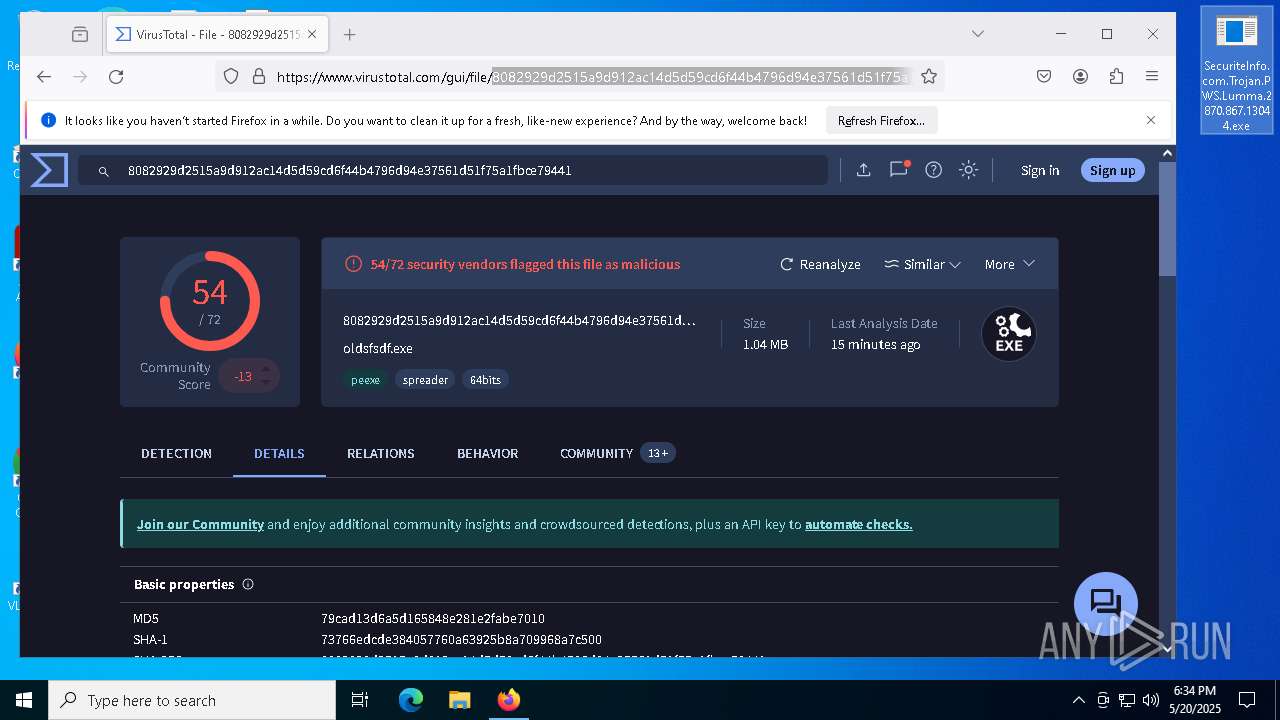Open the Windows notification center
Viewport: 1280px width, 720px height.
1247,700
